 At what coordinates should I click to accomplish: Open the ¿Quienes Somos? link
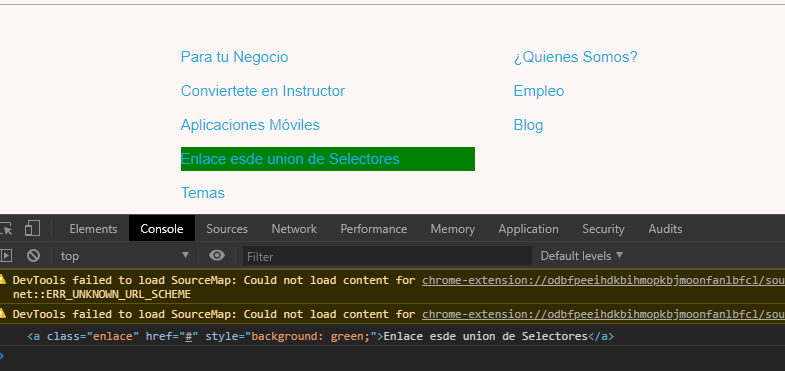click(x=576, y=57)
